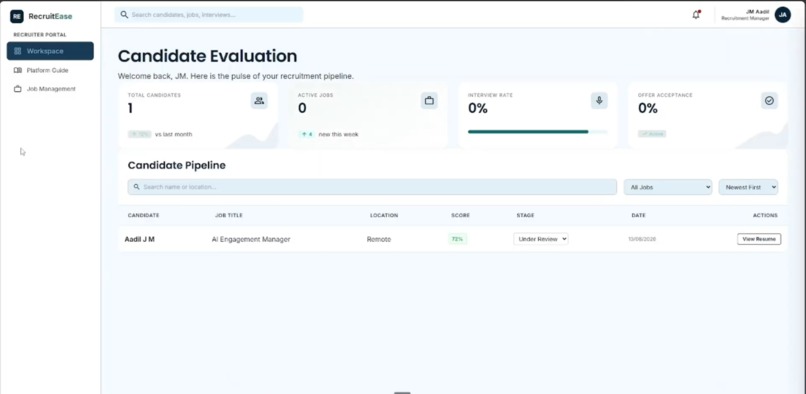Click the Location column header

click(384, 216)
